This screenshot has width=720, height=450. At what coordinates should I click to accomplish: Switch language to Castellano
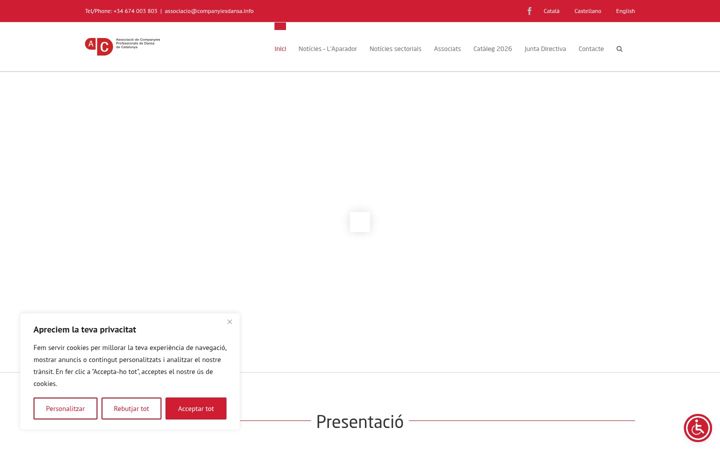pyautogui.click(x=587, y=11)
